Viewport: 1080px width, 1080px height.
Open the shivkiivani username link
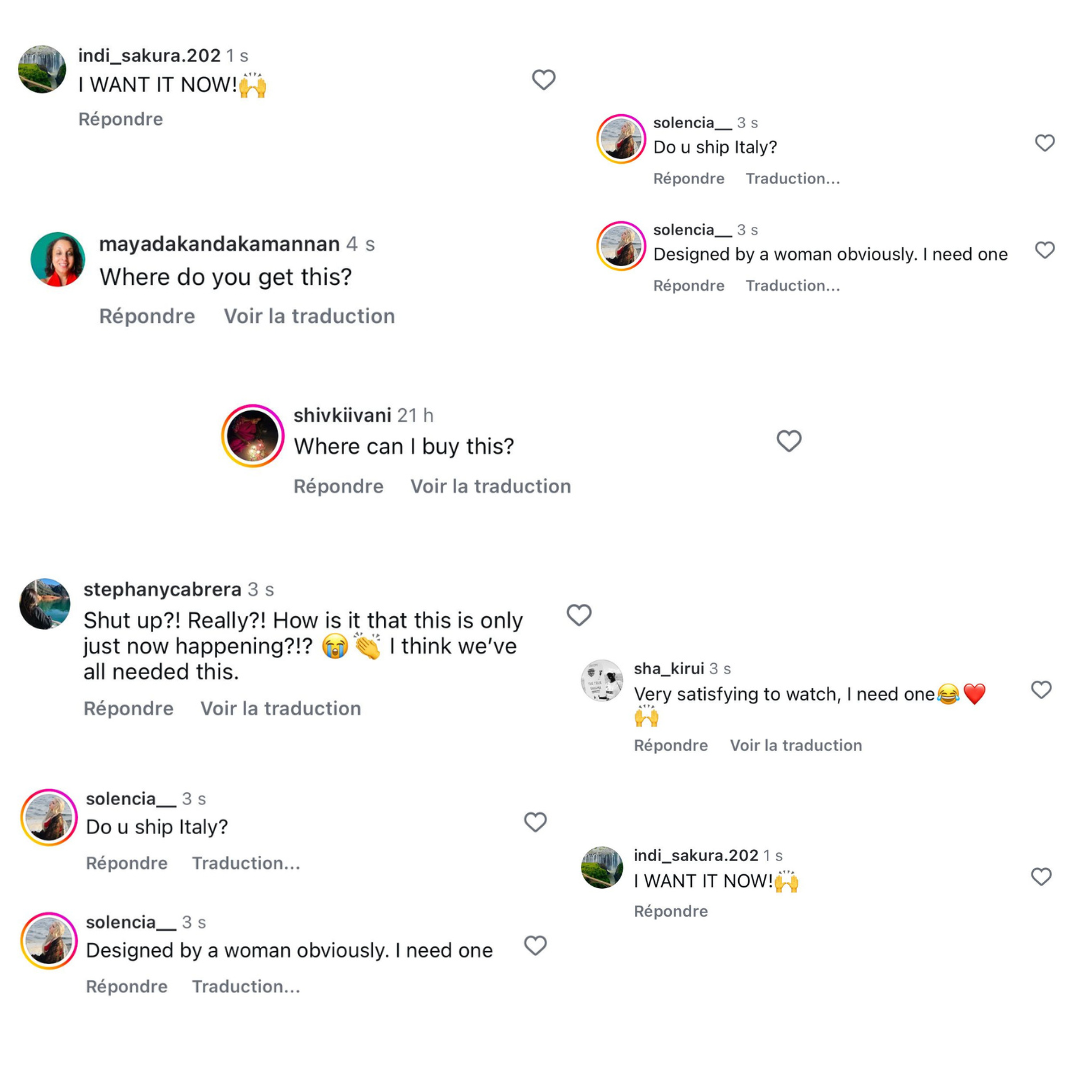[342, 415]
